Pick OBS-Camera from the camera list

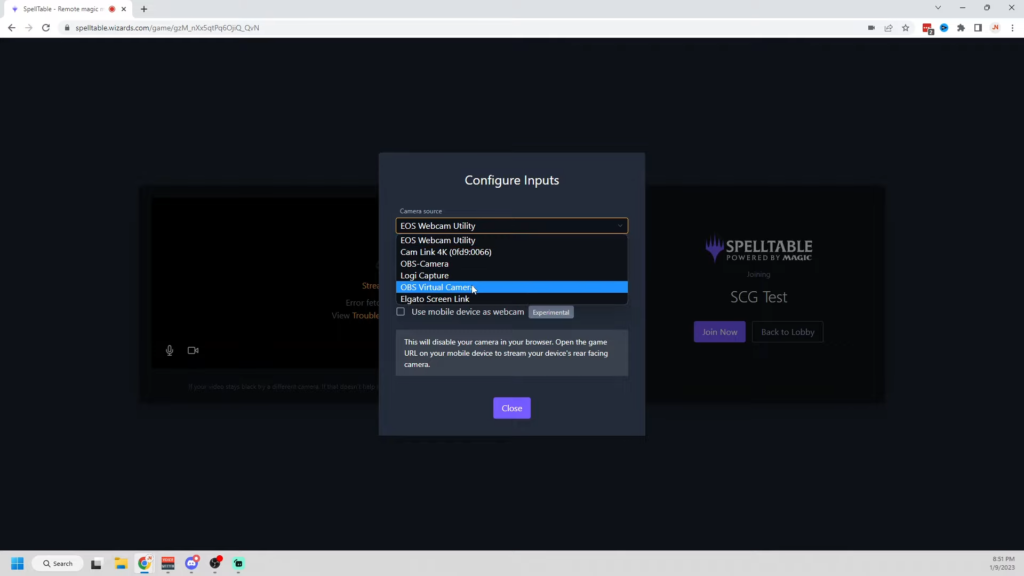512,264
